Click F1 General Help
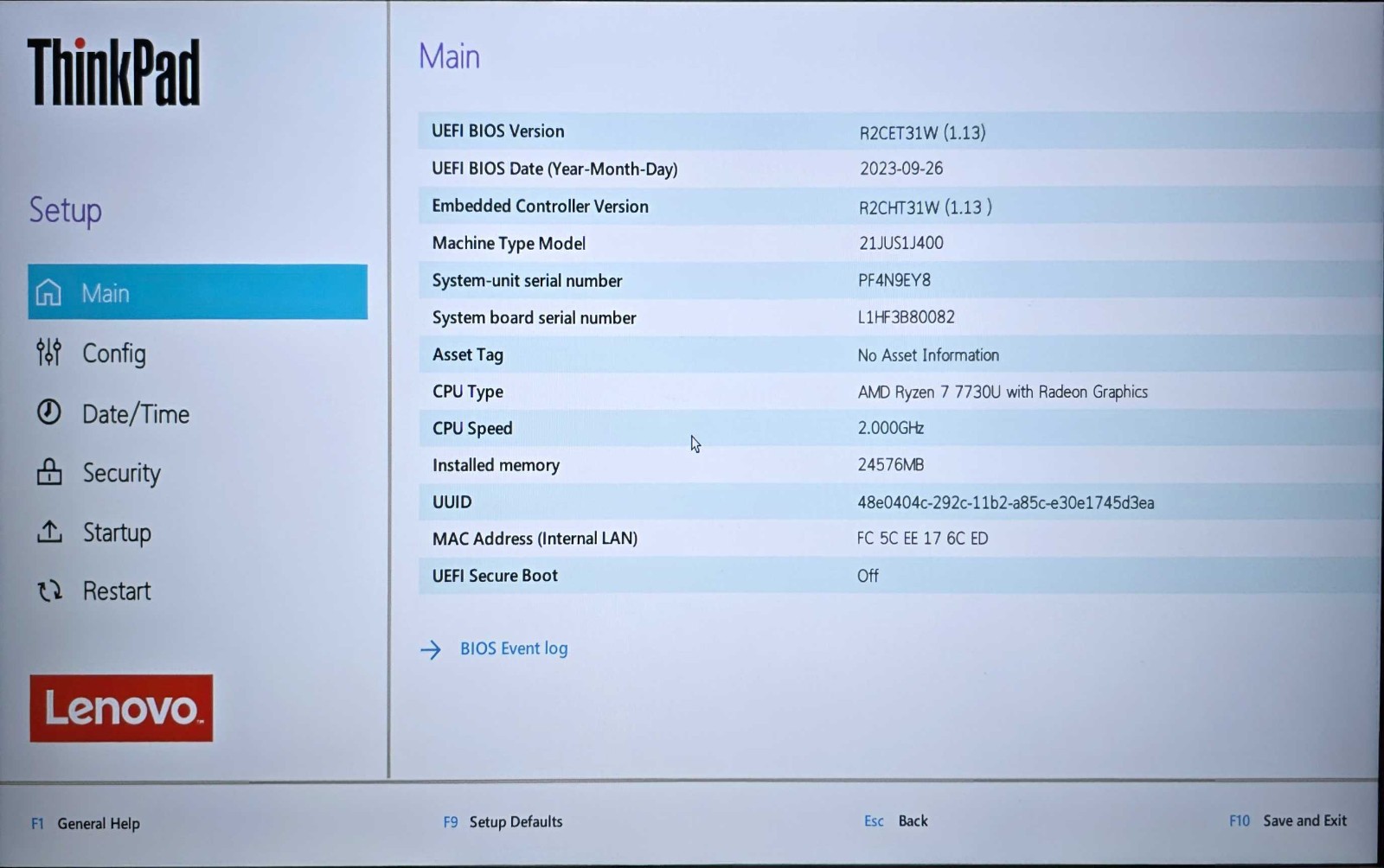The width and height of the screenshot is (1384, 868). [x=86, y=823]
